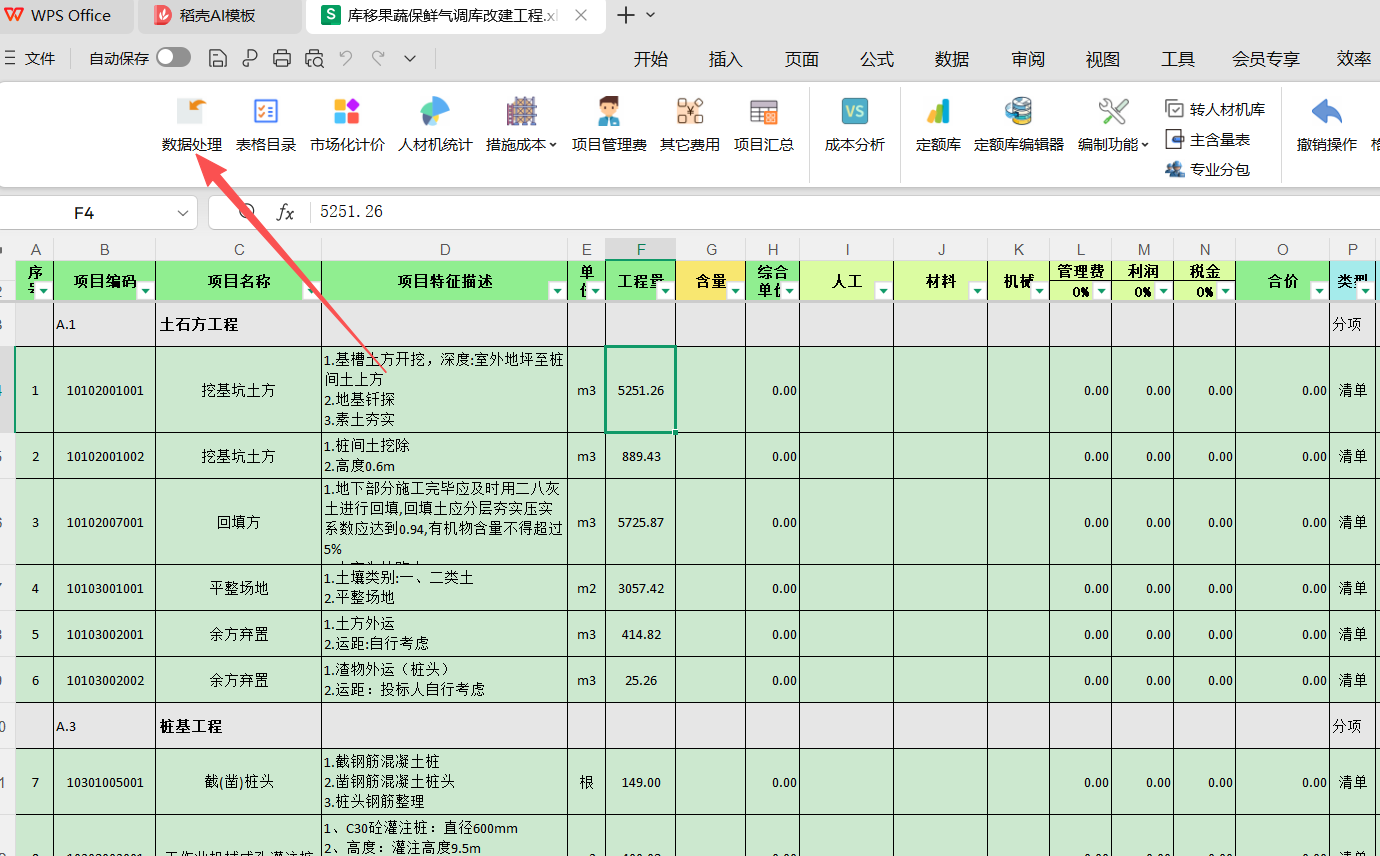Select the 桩基工程 section cell
Viewport: 1380px width, 856px height.
(239, 726)
